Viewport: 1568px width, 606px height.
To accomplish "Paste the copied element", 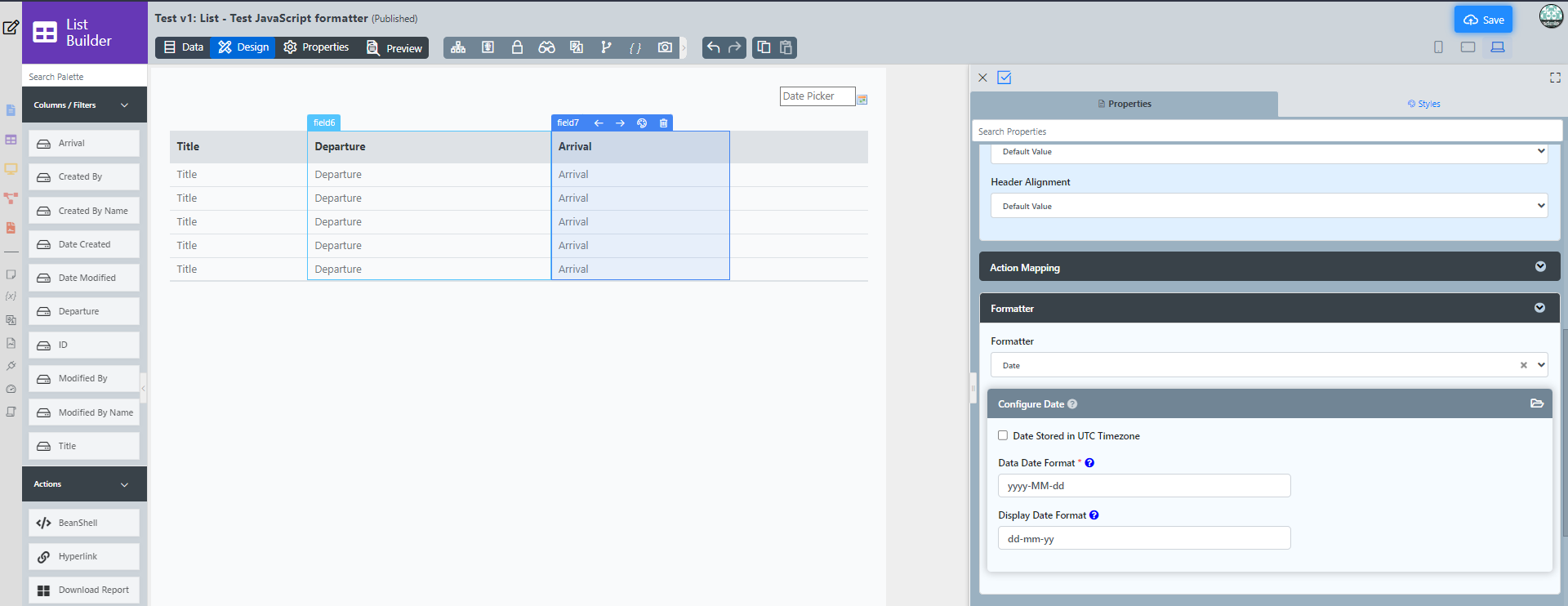I will tap(786, 47).
